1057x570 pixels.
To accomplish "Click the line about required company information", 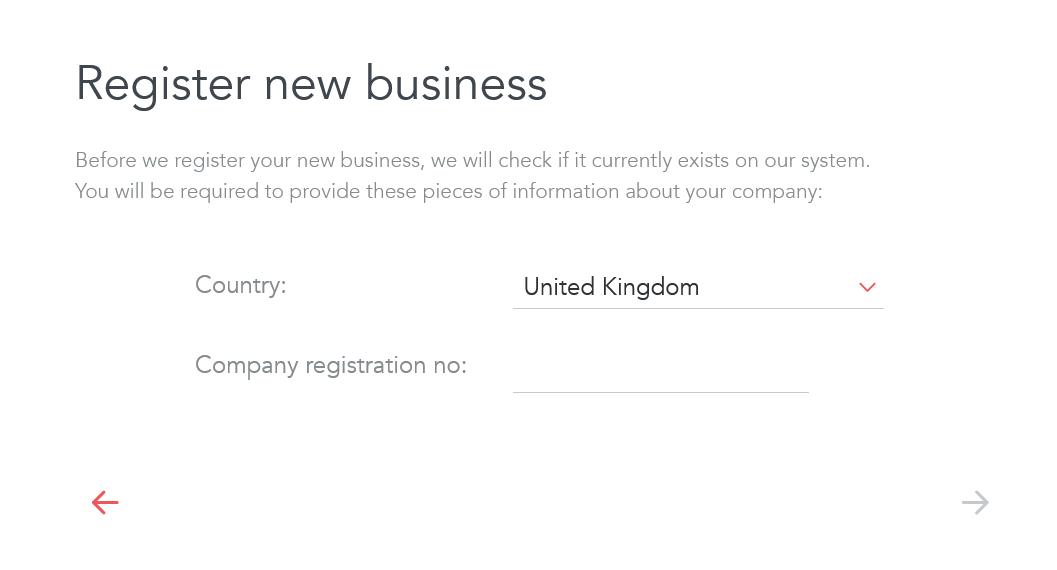I will (x=448, y=191).
